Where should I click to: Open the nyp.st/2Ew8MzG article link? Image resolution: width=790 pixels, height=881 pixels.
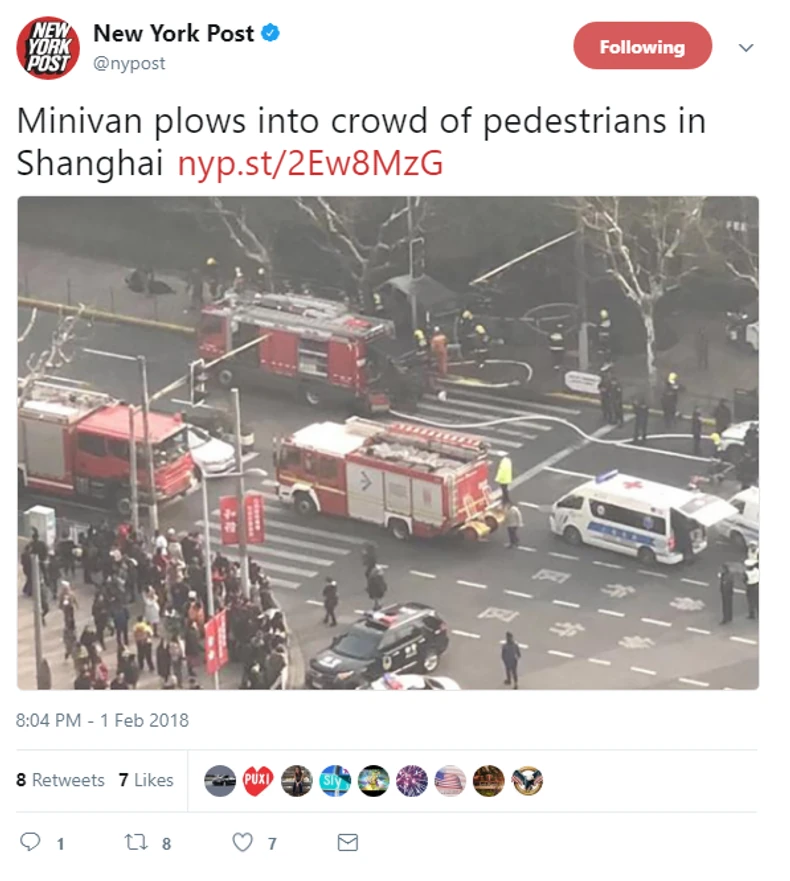pyautogui.click(x=310, y=163)
